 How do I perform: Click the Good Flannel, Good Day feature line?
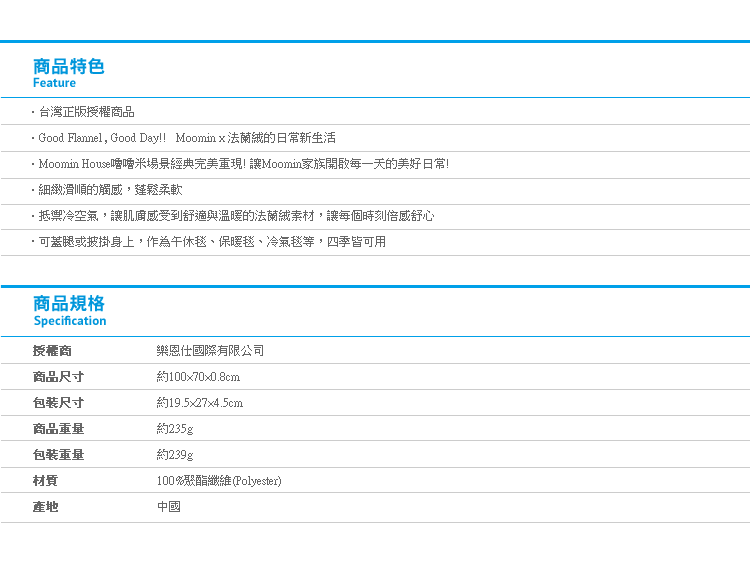186,138
